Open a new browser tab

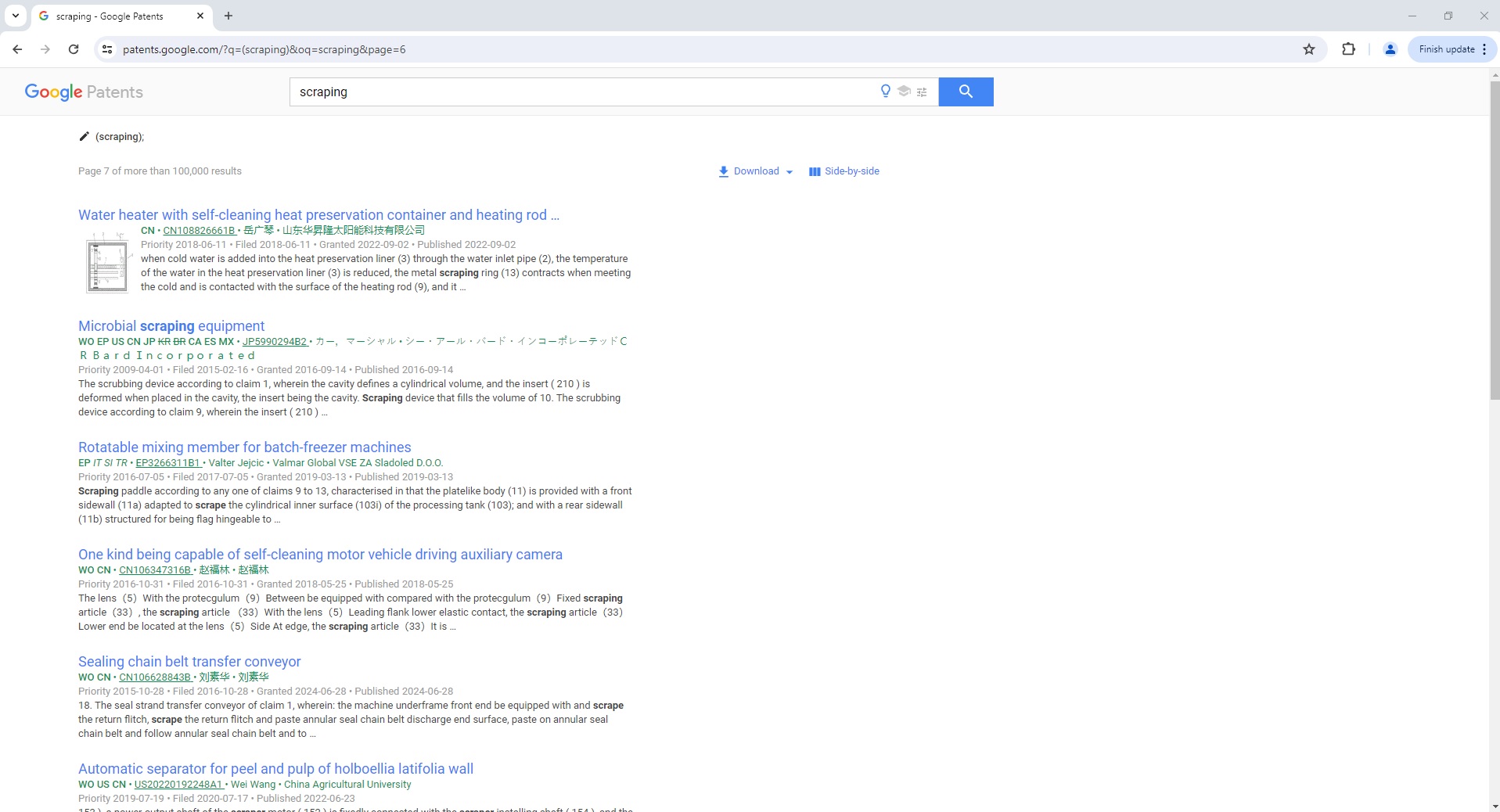coord(228,16)
